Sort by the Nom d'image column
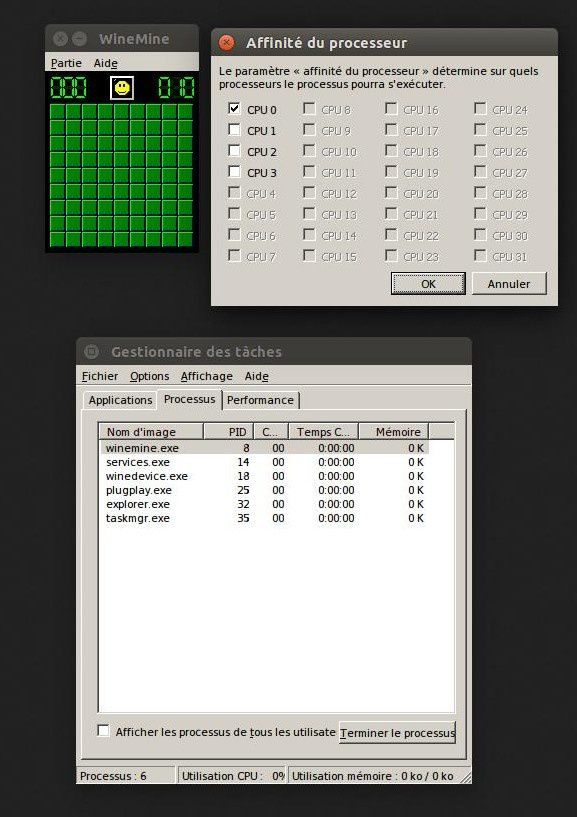 pyautogui.click(x=151, y=431)
